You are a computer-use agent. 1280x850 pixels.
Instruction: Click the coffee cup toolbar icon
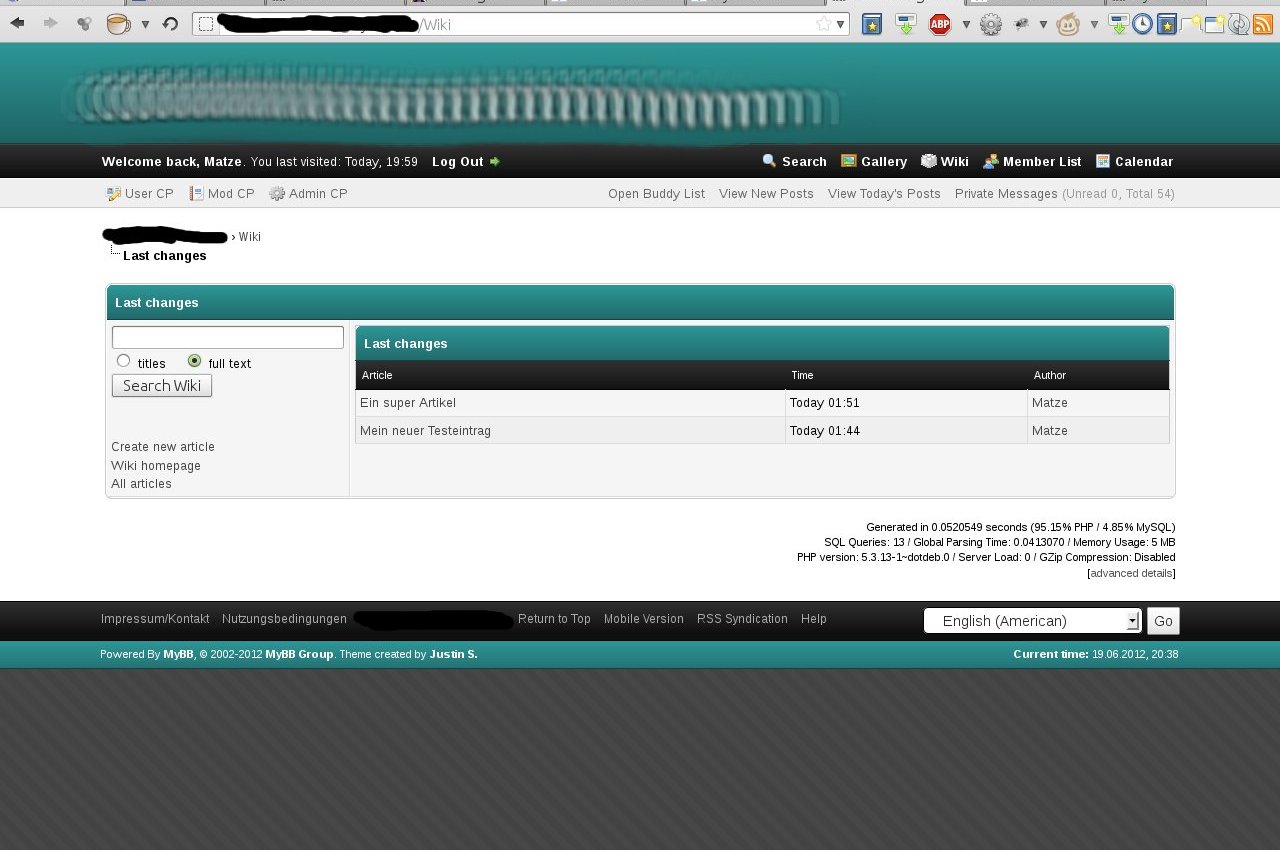[118, 24]
